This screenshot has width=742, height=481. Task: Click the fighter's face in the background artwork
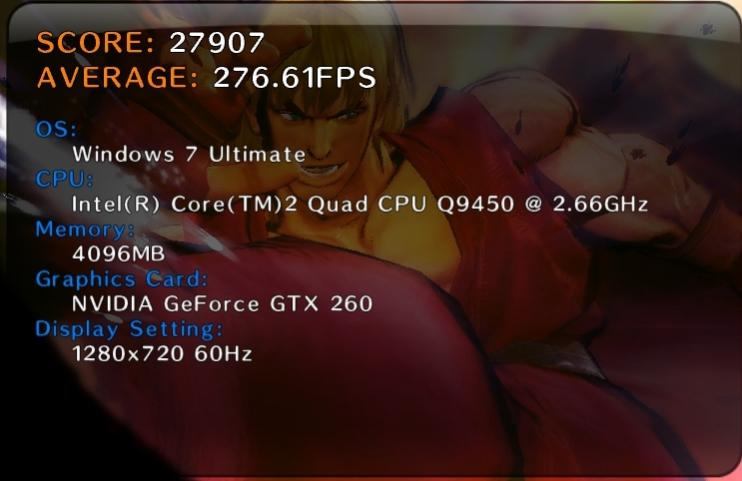pyautogui.click(x=327, y=133)
